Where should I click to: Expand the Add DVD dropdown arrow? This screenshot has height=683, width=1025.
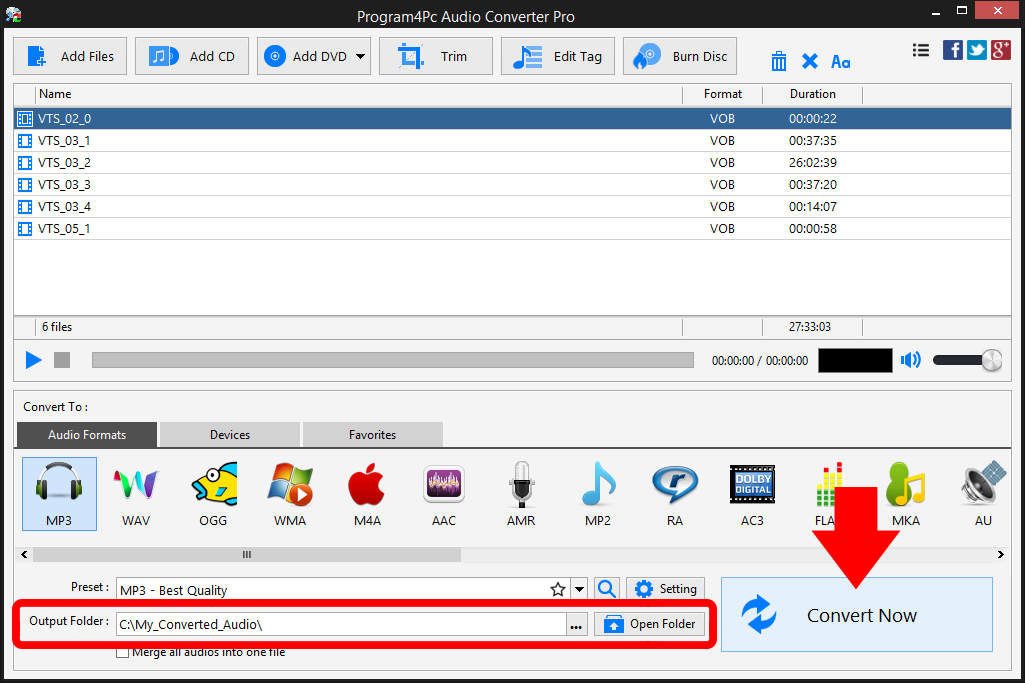point(362,56)
